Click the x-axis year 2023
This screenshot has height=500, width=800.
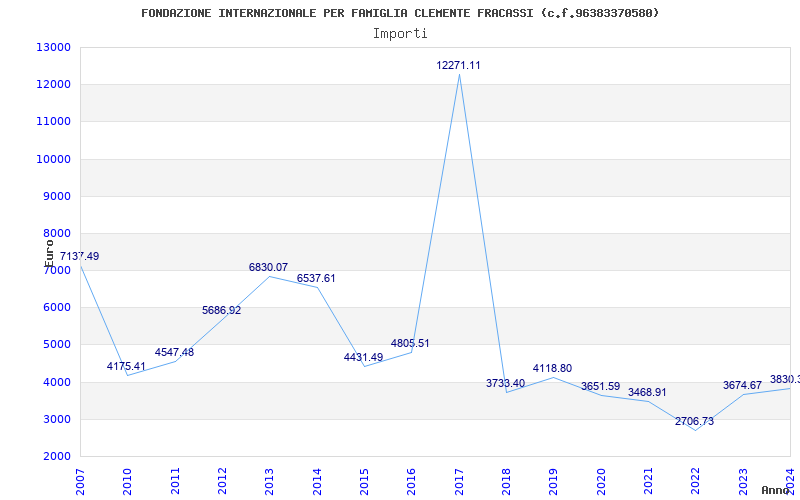(743, 482)
